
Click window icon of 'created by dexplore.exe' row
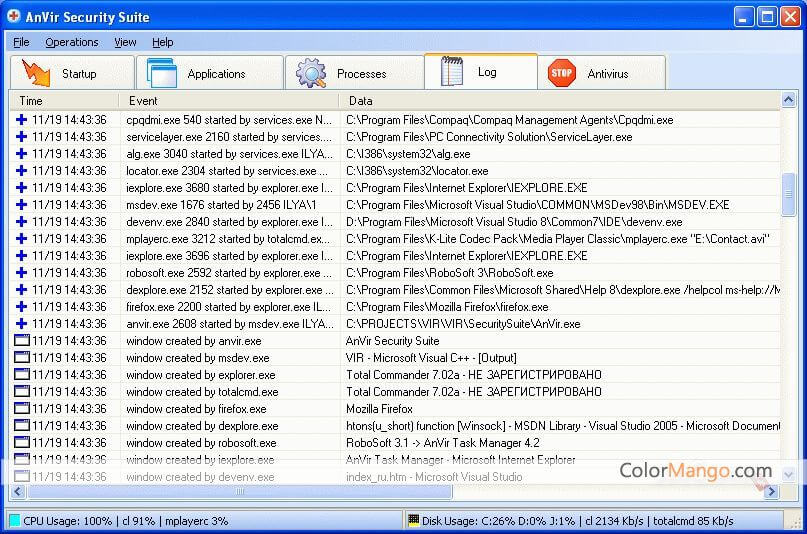coord(22,425)
